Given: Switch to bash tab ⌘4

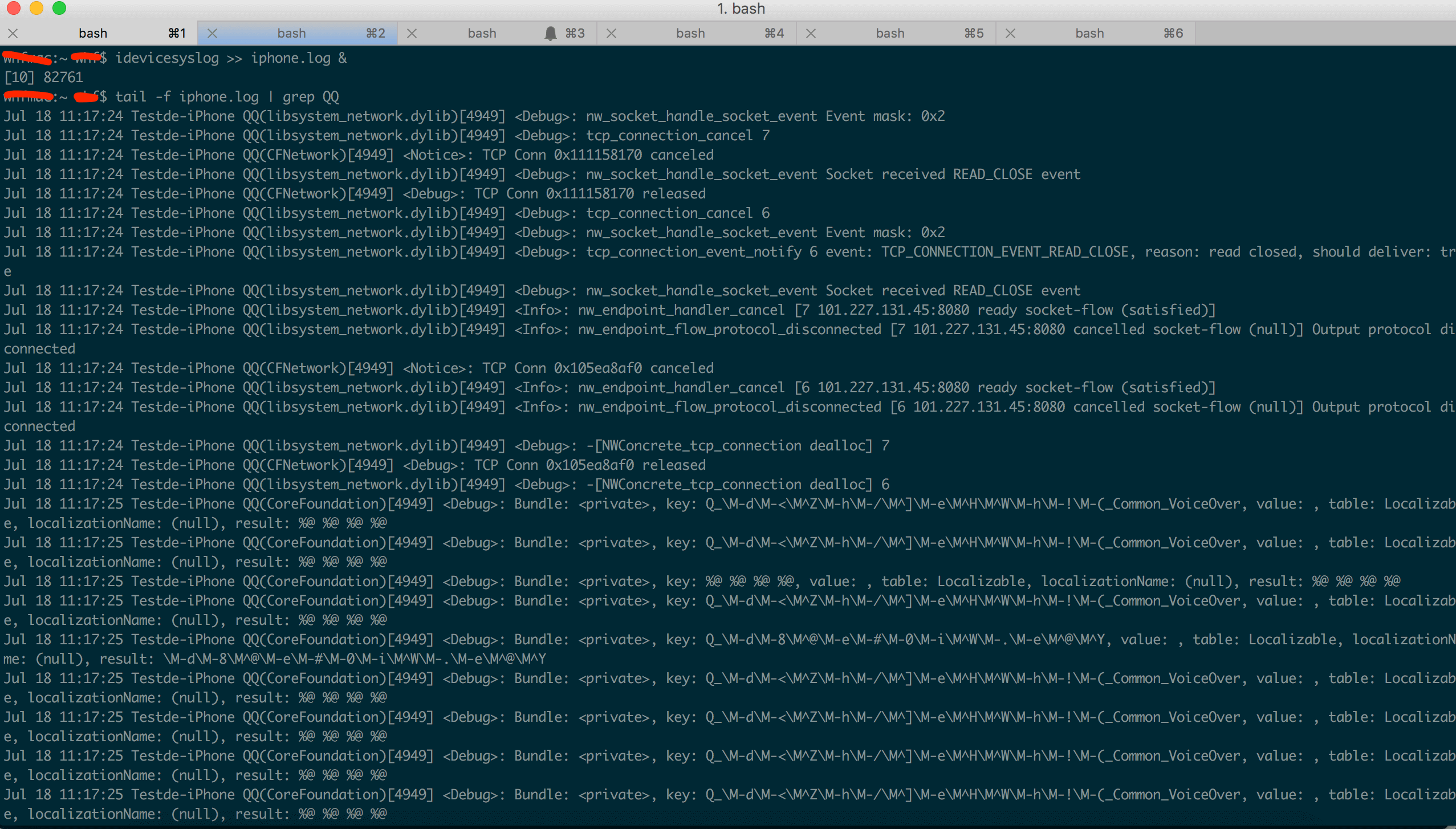Looking at the screenshot, I should click(690, 34).
